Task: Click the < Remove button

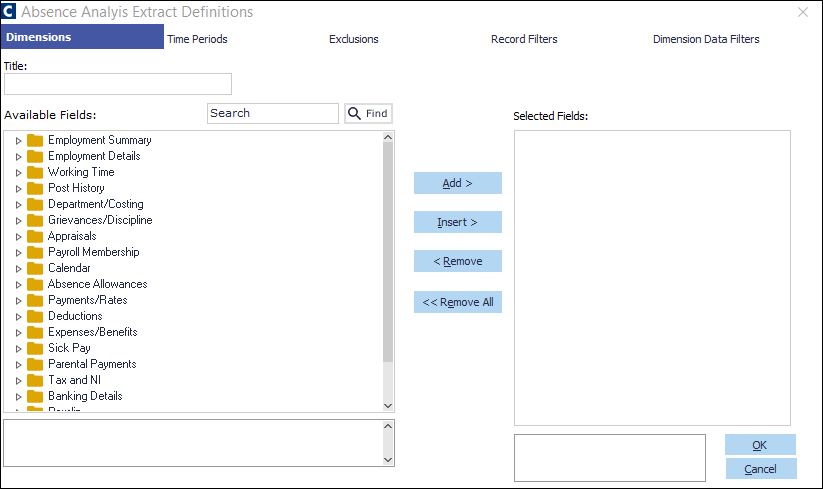Action: tap(458, 261)
